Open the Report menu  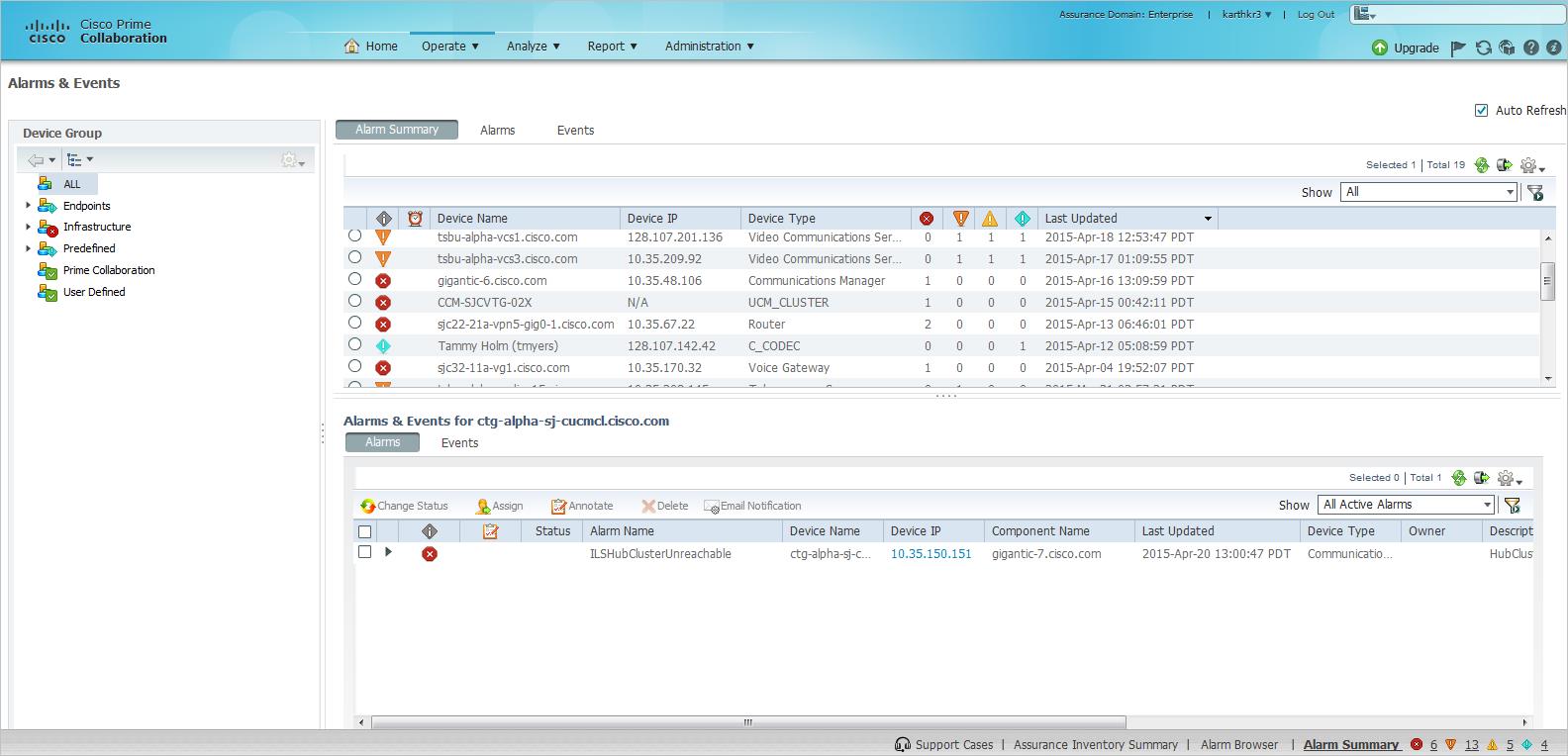click(x=613, y=47)
